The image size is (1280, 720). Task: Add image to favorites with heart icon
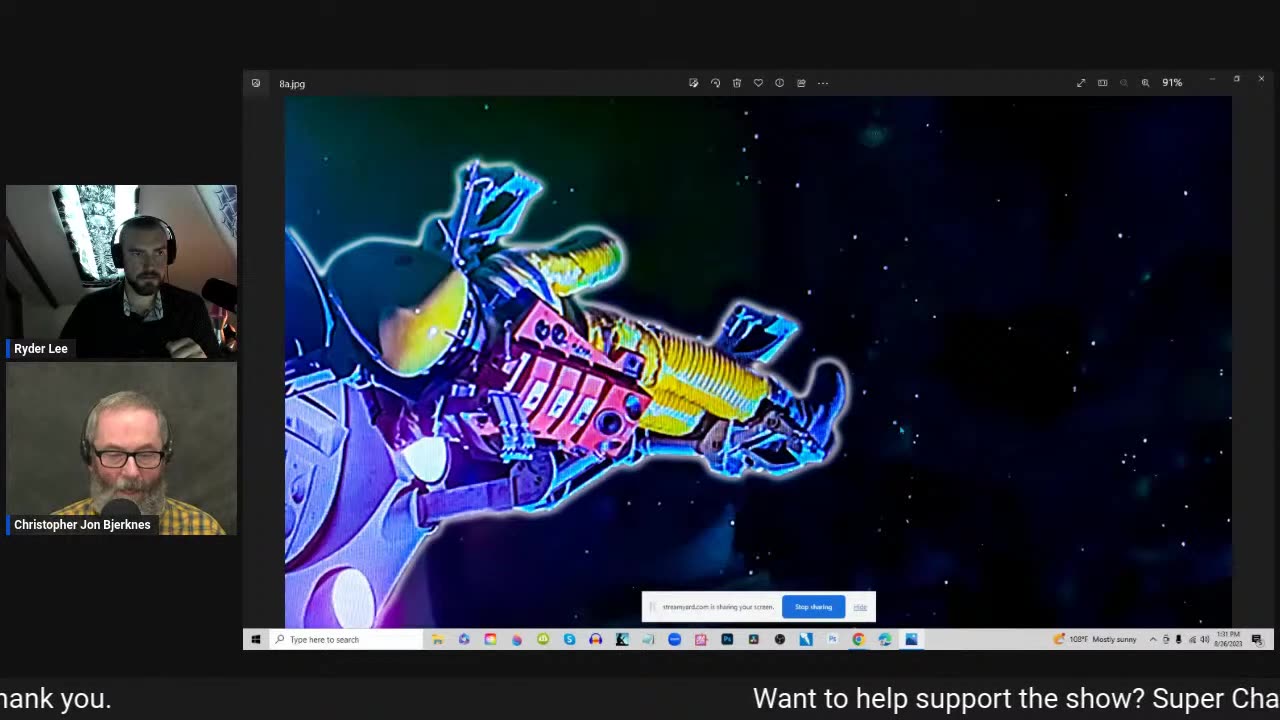[758, 83]
